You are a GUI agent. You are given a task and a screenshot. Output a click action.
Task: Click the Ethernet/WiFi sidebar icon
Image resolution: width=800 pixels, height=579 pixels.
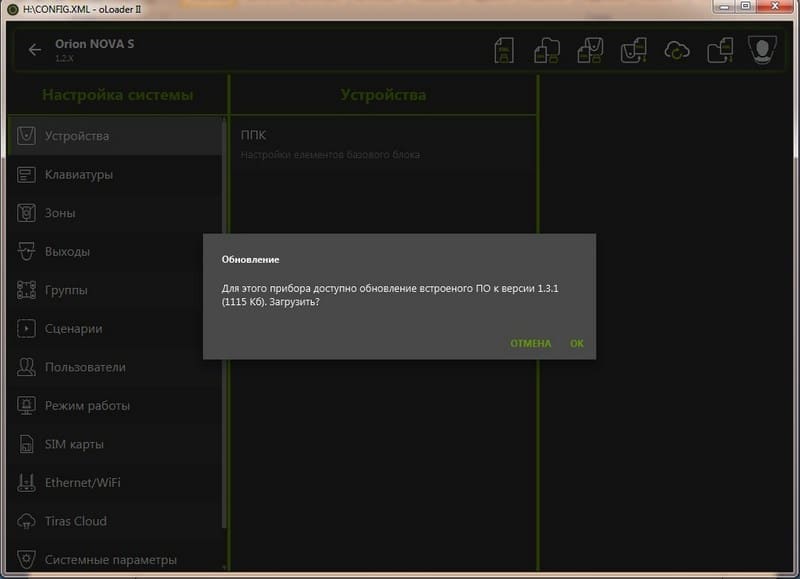[x=26, y=483]
